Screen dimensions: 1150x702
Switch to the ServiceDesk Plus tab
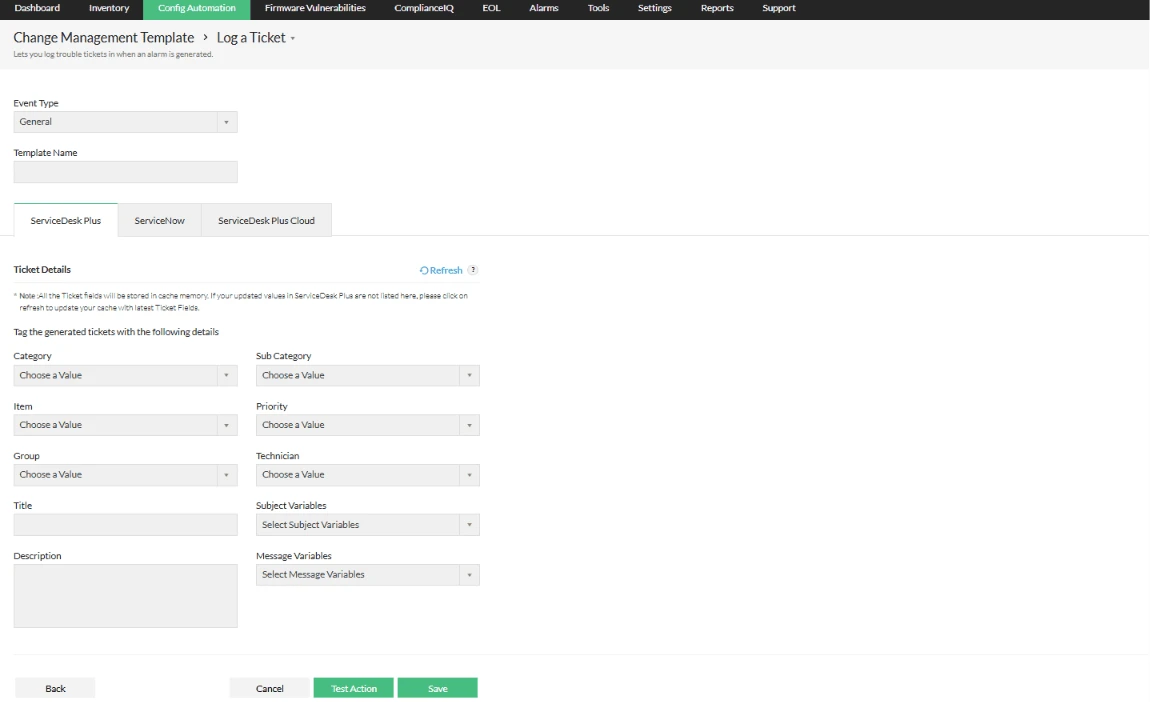[x=66, y=220]
